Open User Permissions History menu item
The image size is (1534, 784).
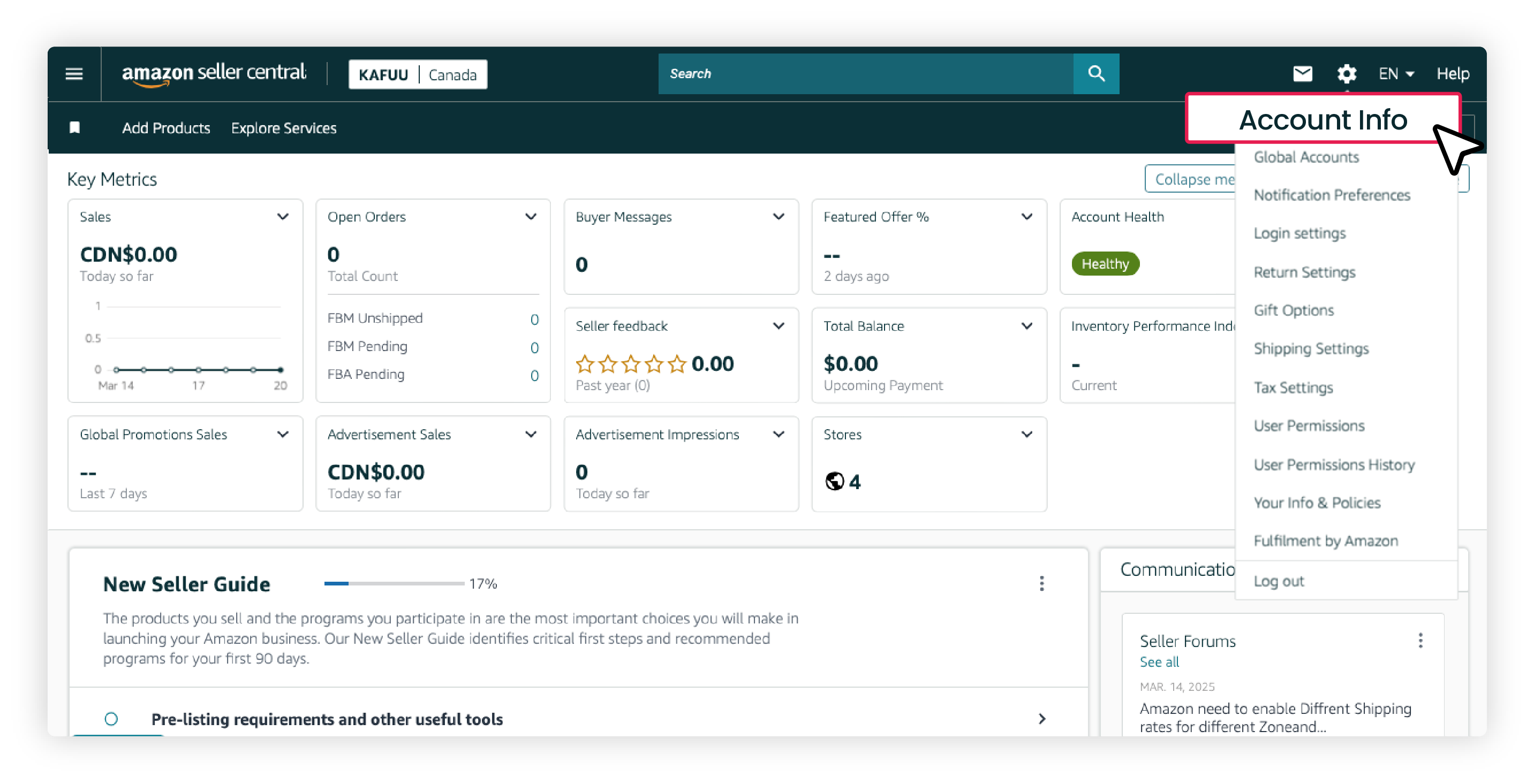[1334, 465]
